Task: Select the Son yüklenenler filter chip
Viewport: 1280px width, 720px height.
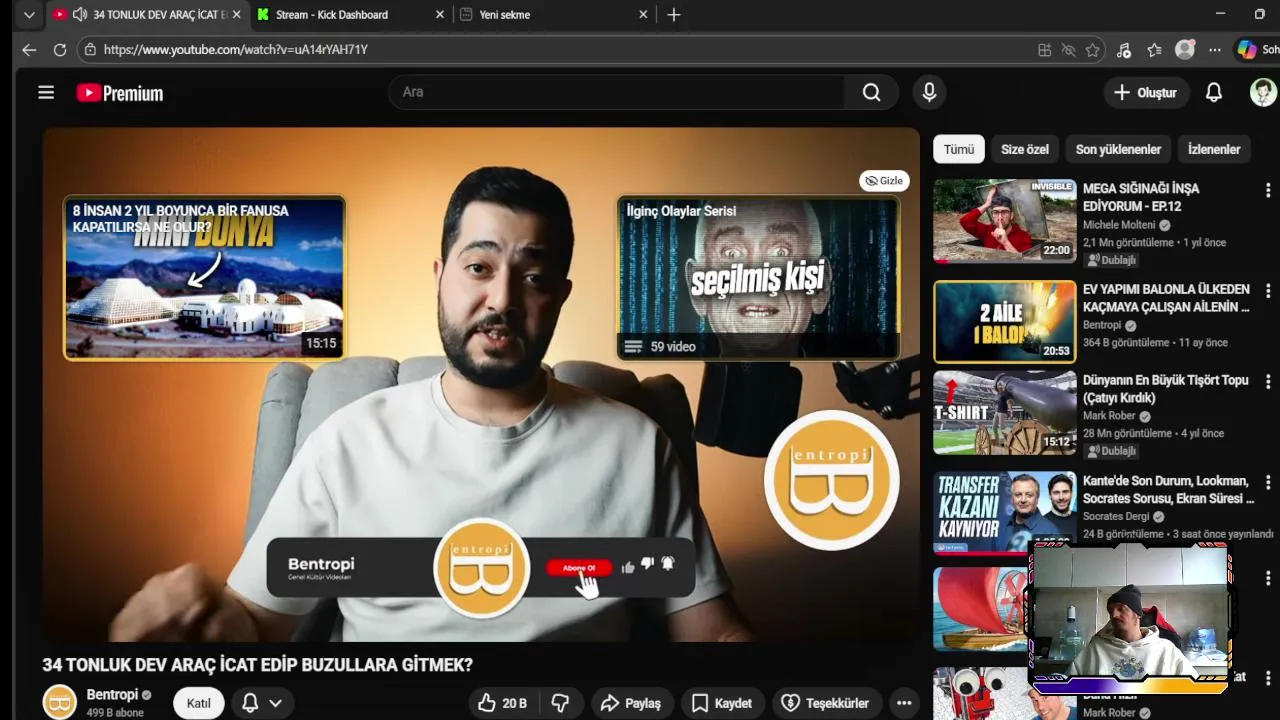Action: (1118, 149)
